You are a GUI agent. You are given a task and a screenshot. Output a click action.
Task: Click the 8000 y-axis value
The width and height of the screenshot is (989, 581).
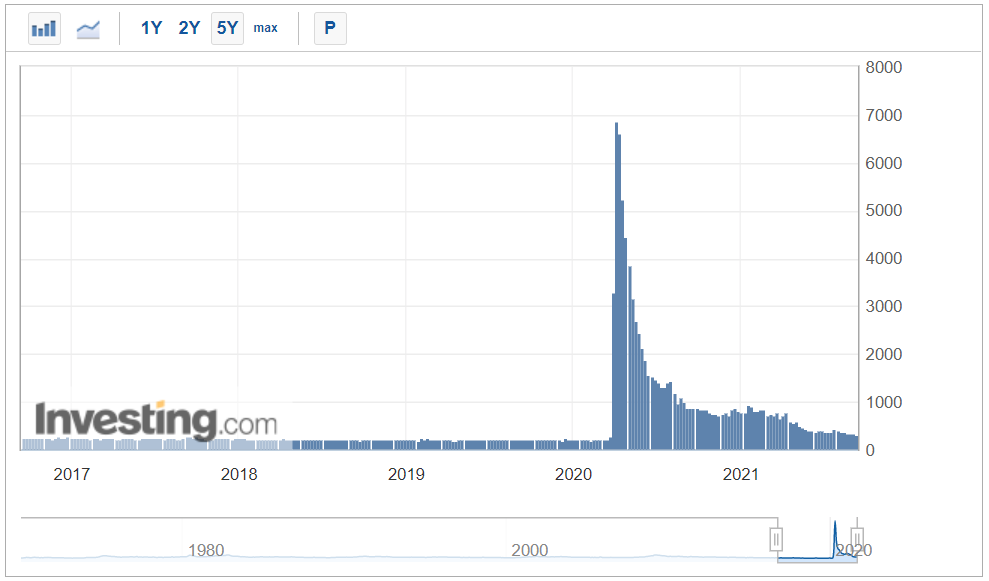(x=884, y=67)
